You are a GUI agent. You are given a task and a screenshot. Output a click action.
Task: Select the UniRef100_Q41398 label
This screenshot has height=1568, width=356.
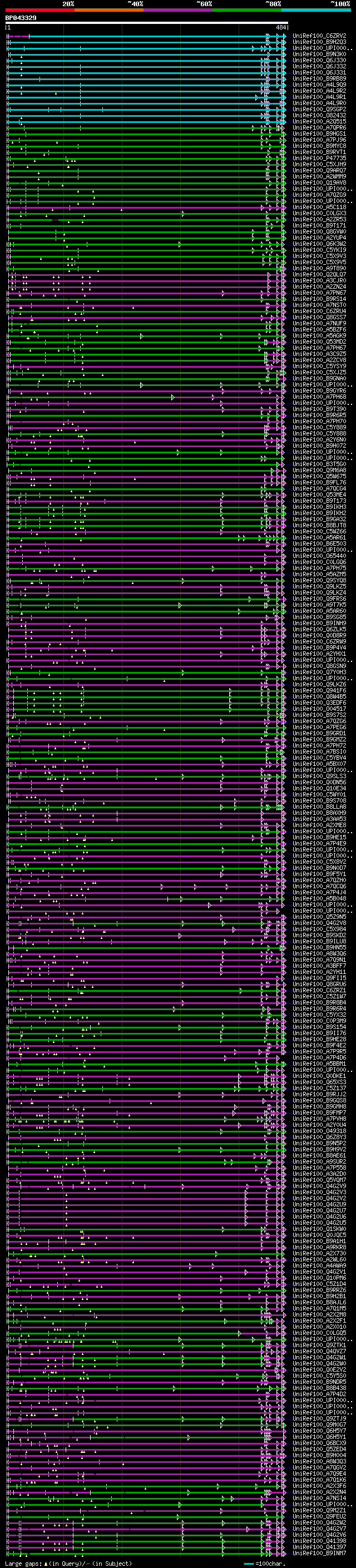point(319,1540)
